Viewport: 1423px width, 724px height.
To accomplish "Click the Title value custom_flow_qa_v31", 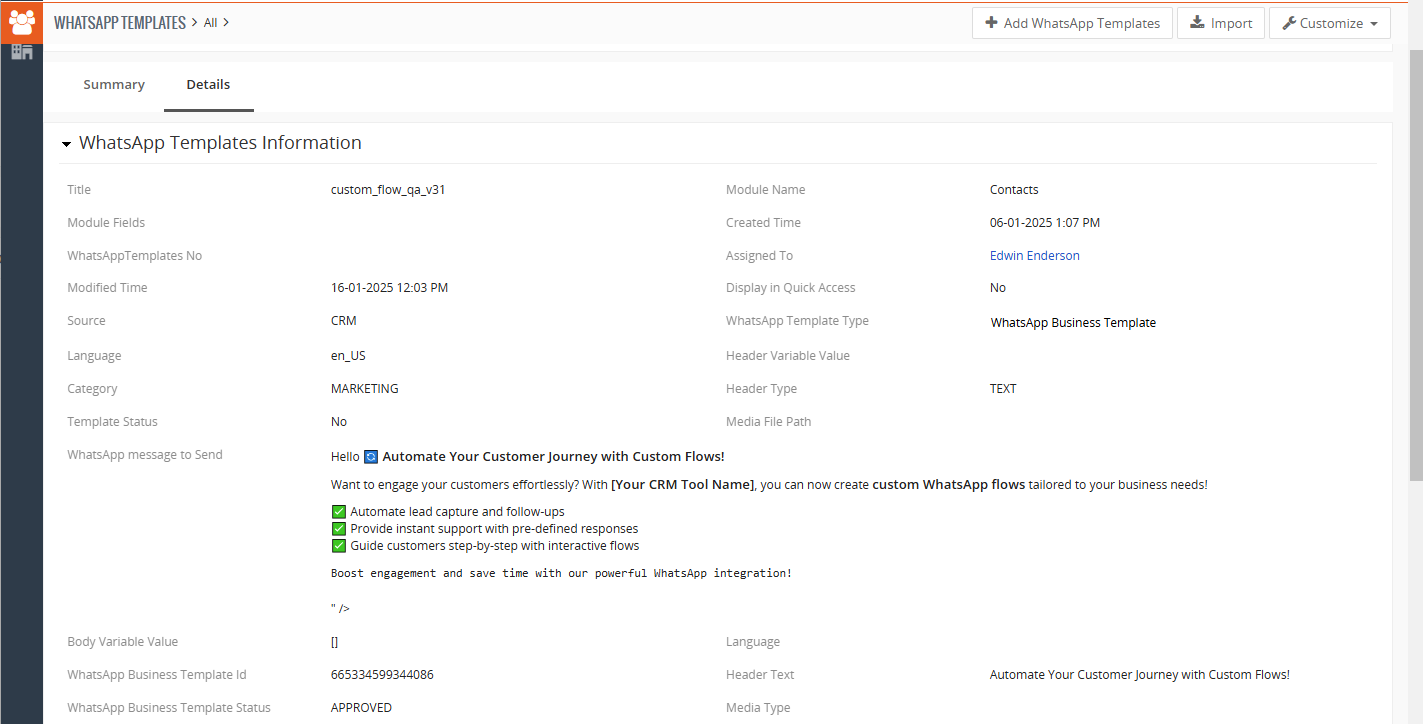I will 388,190.
